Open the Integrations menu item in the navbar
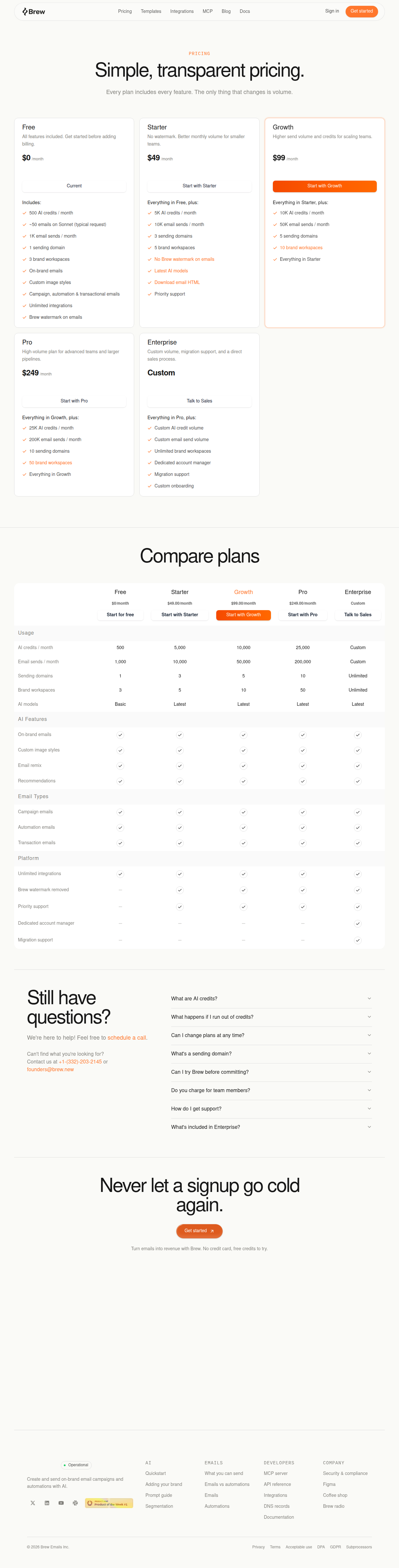This screenshot has height=1568, width=399. 182,12
